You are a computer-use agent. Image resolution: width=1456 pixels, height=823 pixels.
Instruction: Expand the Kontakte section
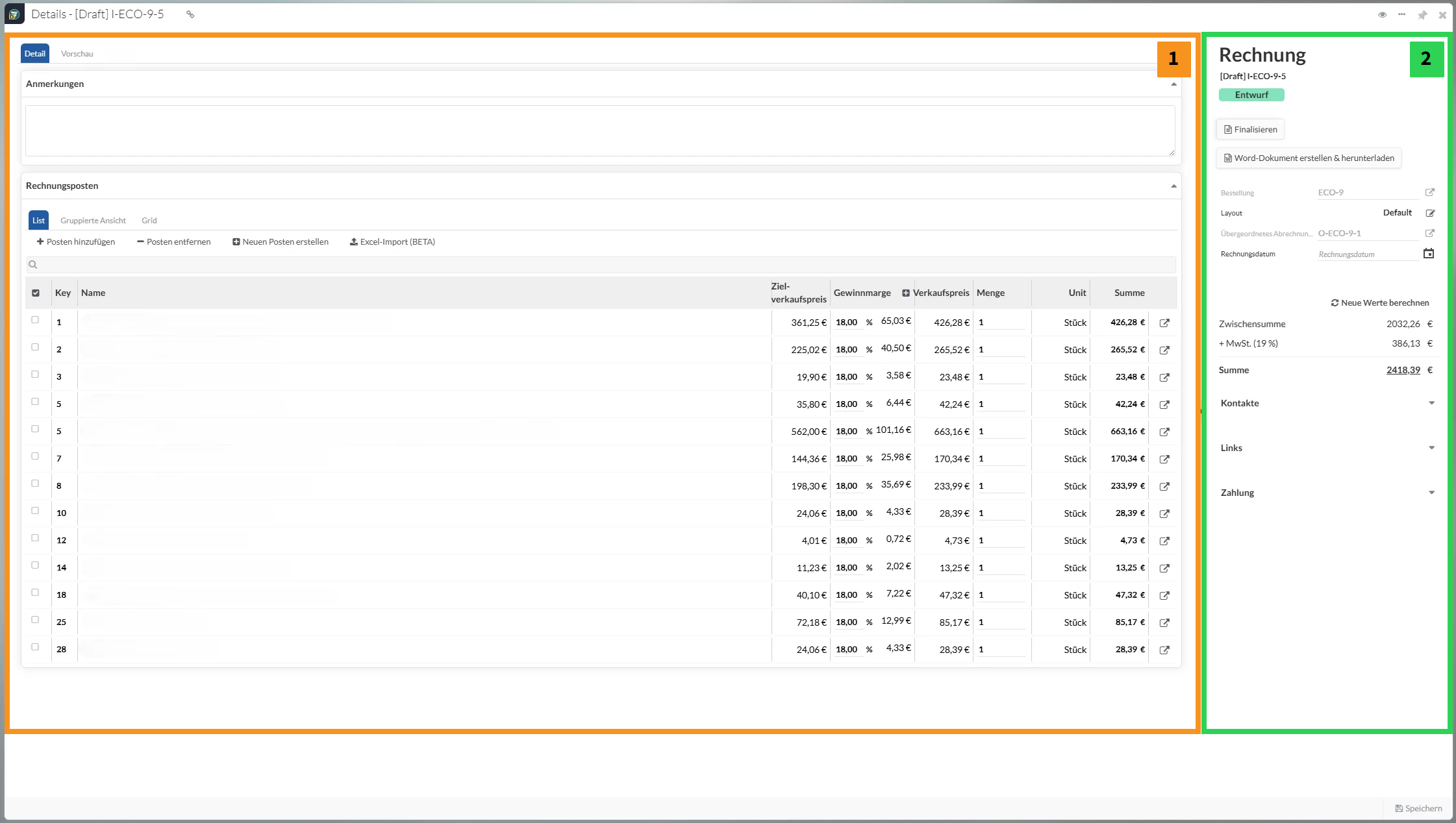pos(1431,403)
